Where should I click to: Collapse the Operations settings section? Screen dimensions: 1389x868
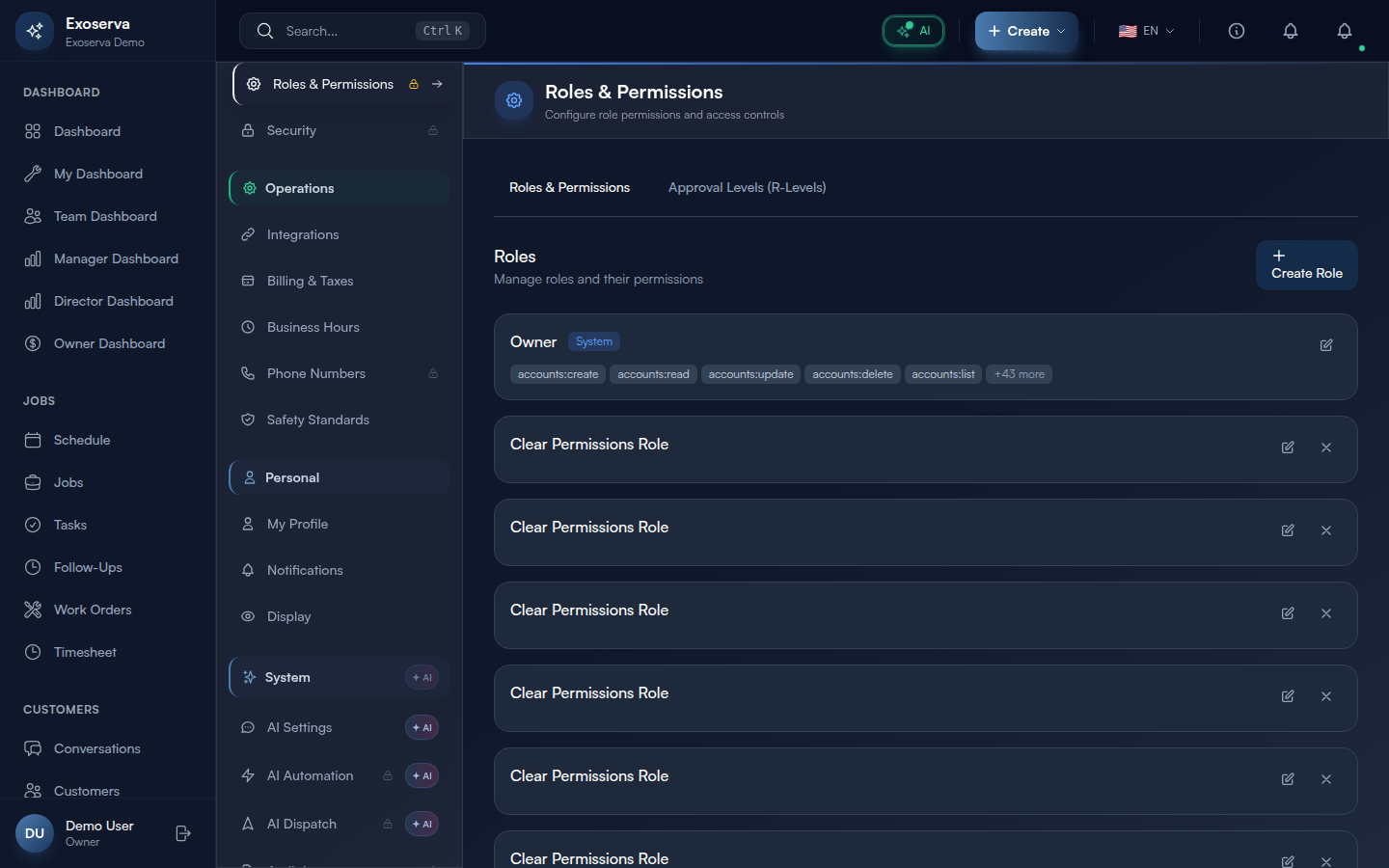point(340,188)
